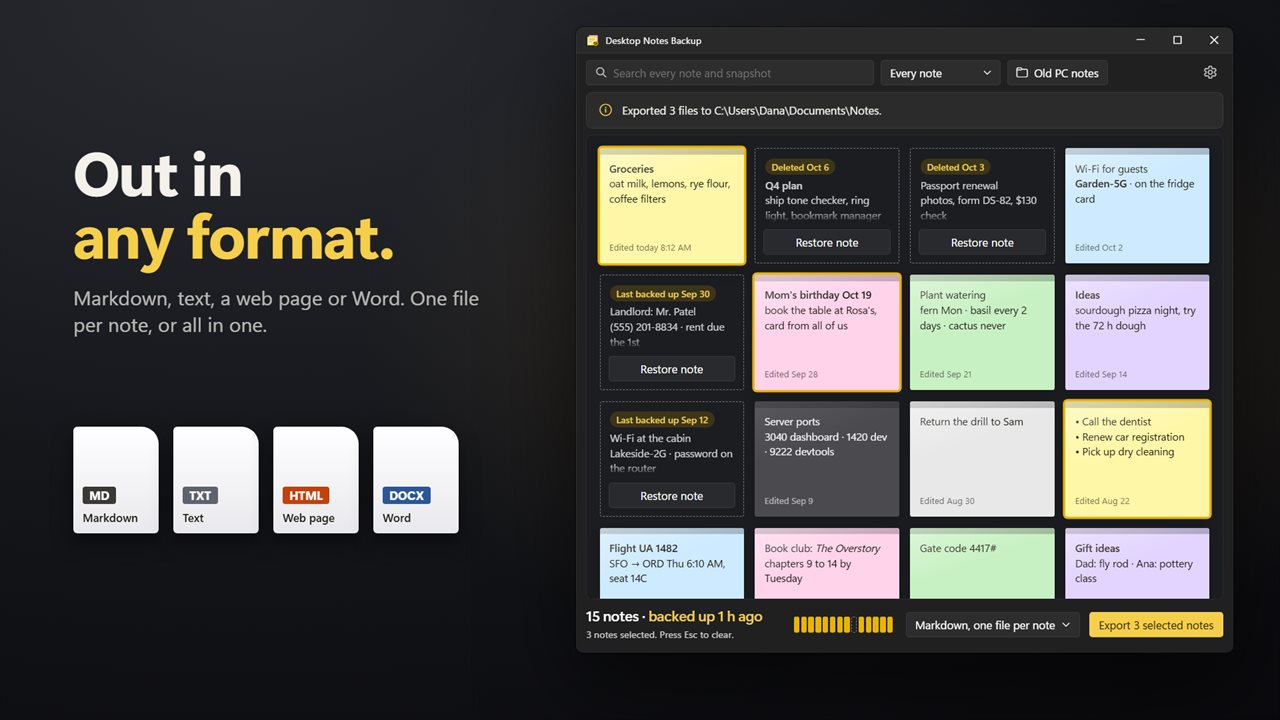Screen dimensions: 1280x720
Task: Select the dark Server ports note
Action: (x=827, y=459)
